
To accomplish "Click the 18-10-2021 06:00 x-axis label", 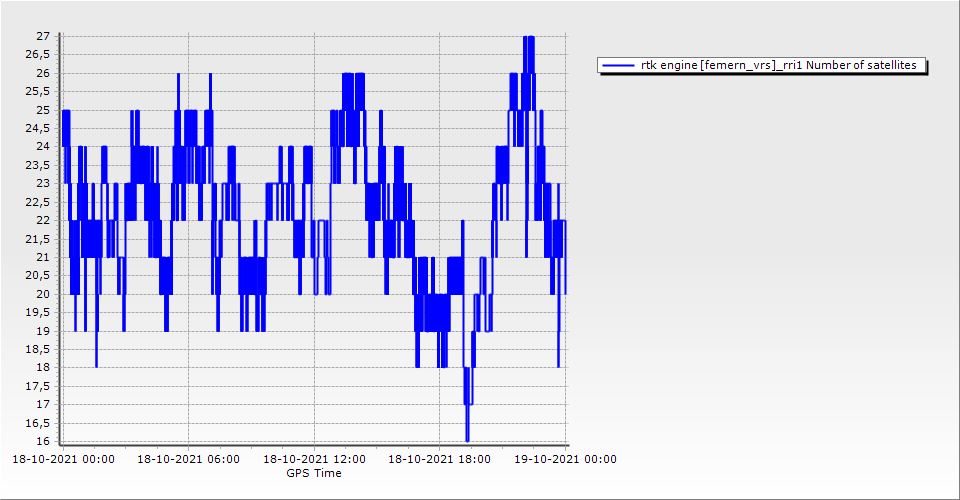I will [188, 460].
